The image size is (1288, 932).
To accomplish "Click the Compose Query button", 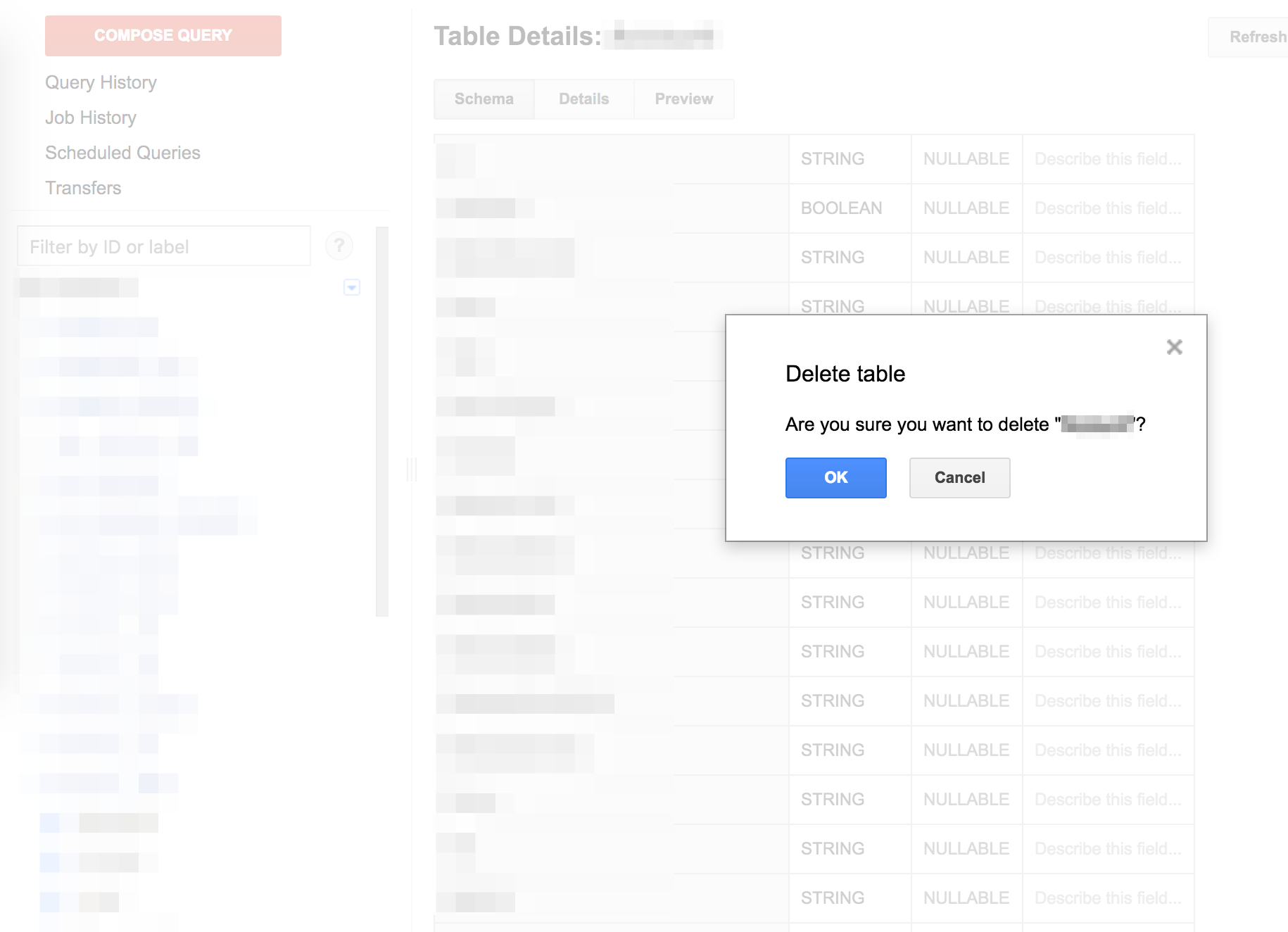I will [163, 35].
